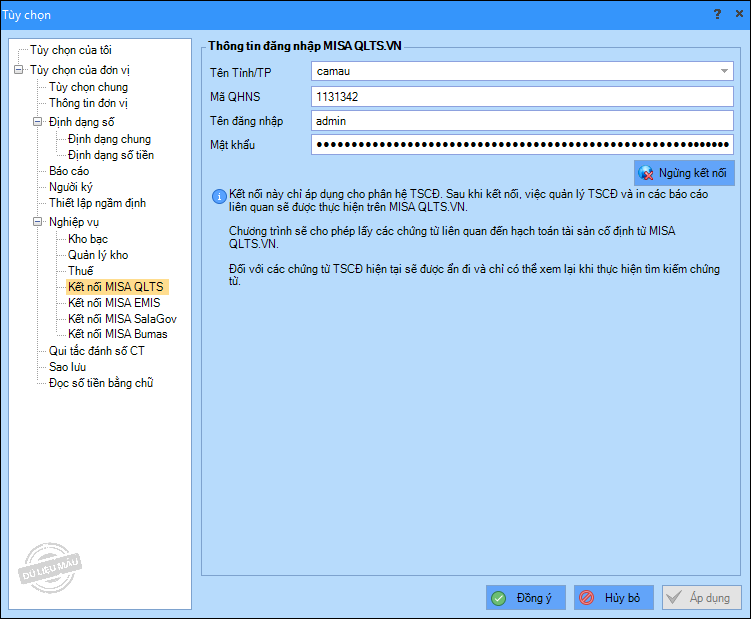751x619 pixels.
Task: Select Tùy chọn chung tree item
Action: [88, 87]
